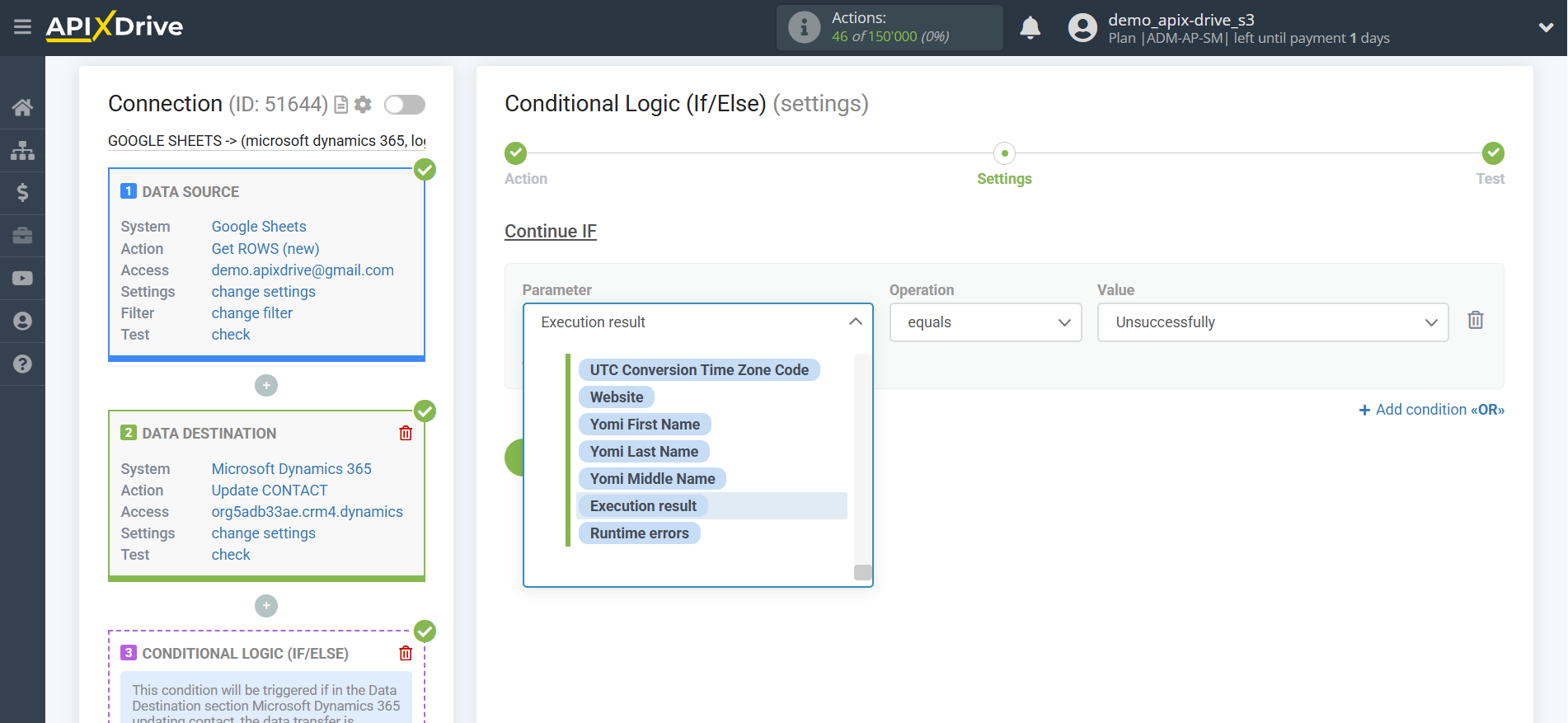Click the Continue IF heading
Screen dimensions: 1568x723
pos(551,232)
